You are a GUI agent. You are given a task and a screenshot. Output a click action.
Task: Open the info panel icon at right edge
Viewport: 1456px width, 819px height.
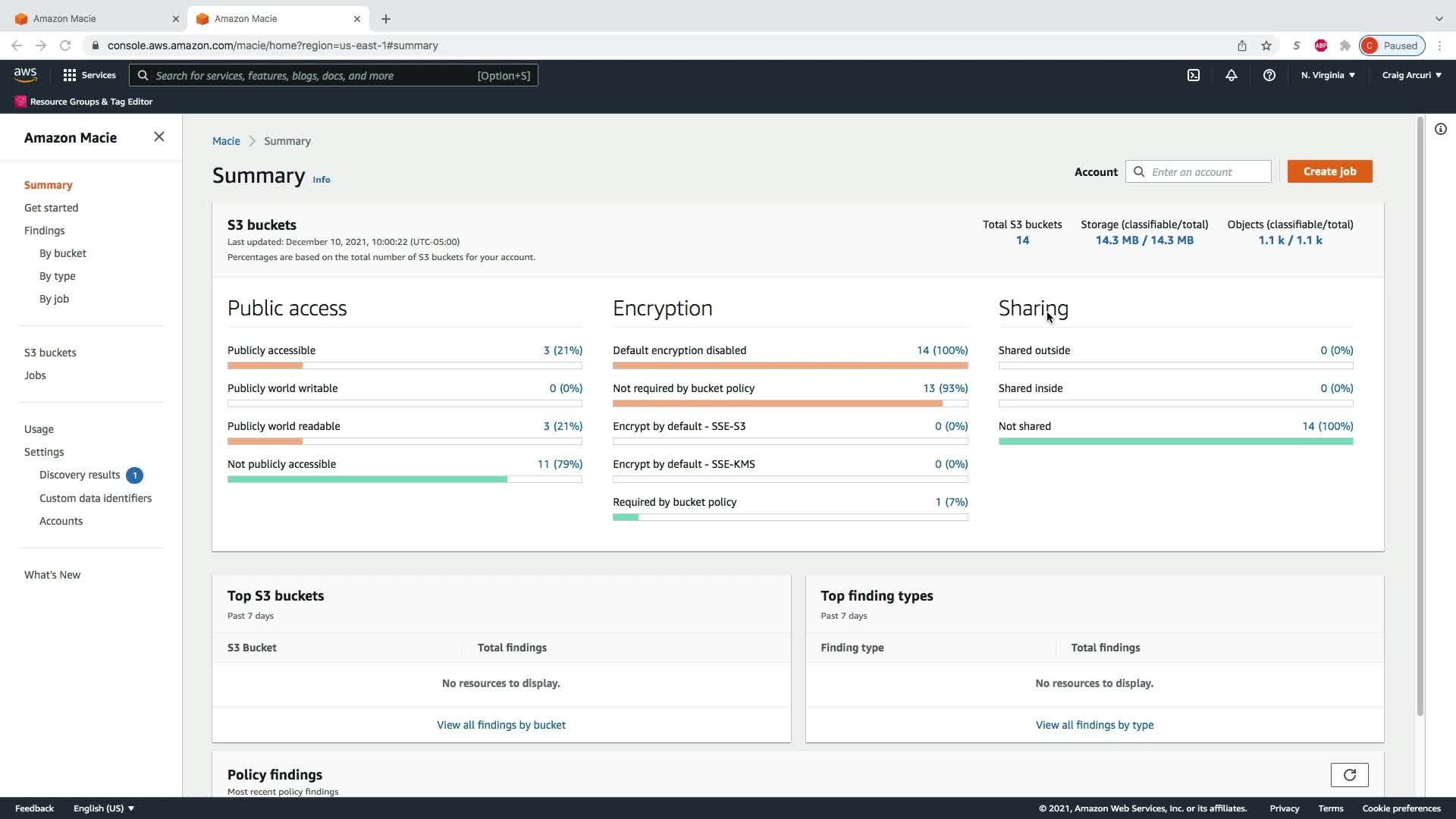(x=1440, y=129)
